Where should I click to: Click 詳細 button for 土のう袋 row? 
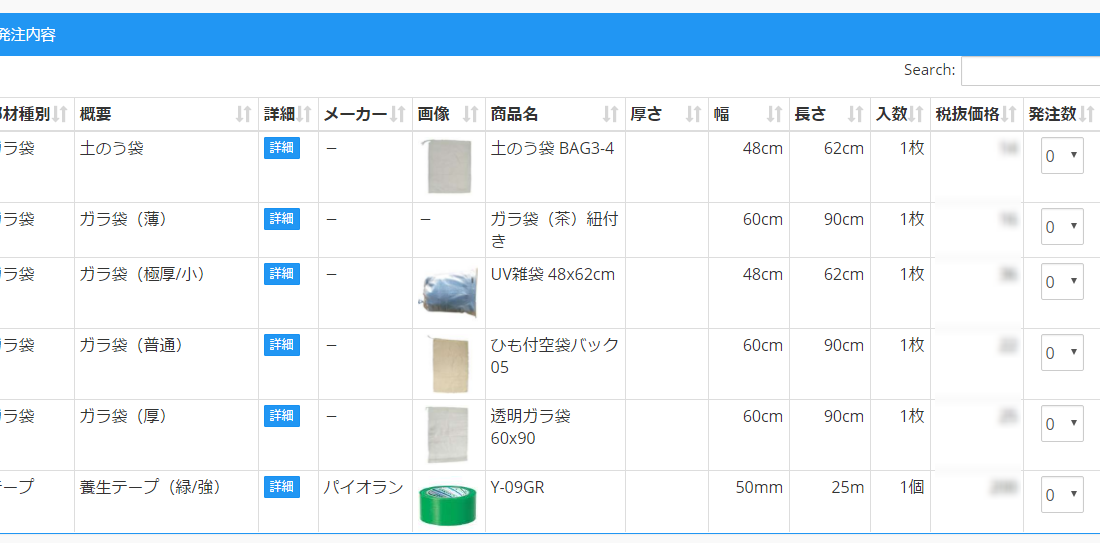tap(281, 148)
